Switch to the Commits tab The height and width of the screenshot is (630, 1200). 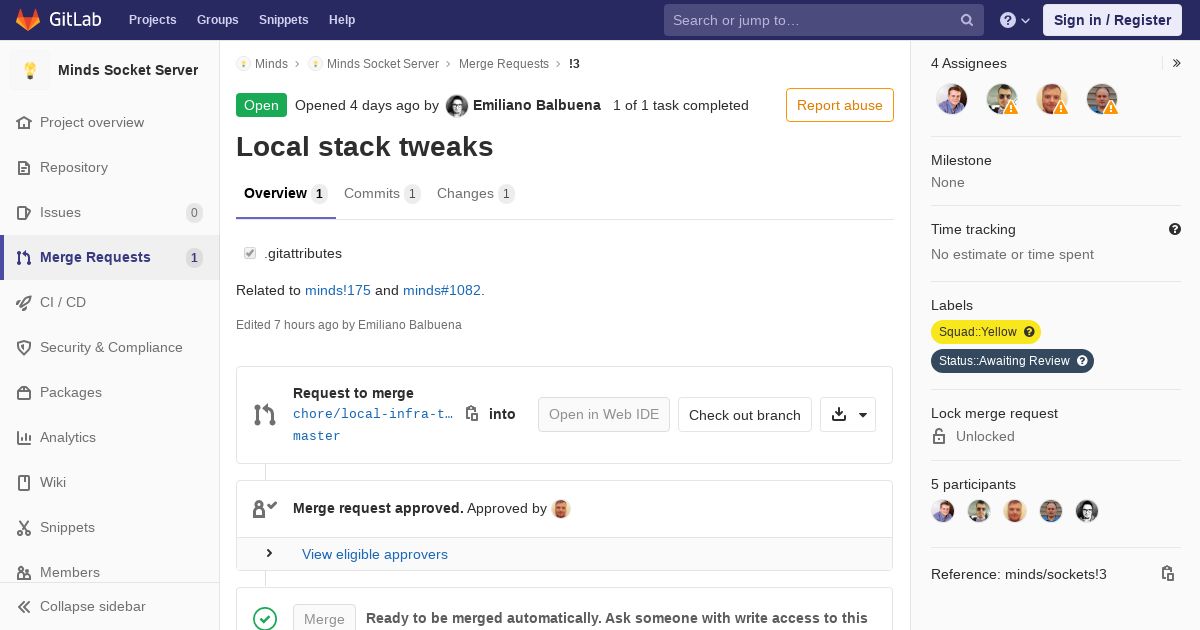381,193
